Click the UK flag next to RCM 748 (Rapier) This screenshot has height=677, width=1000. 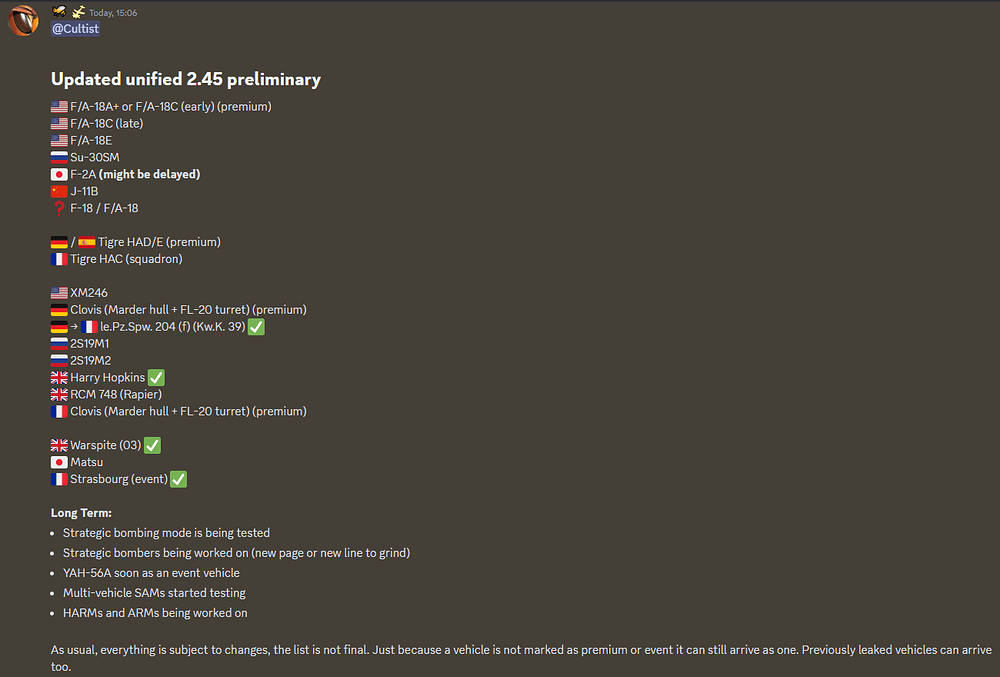pyautogui.click(x=59, y=395)
